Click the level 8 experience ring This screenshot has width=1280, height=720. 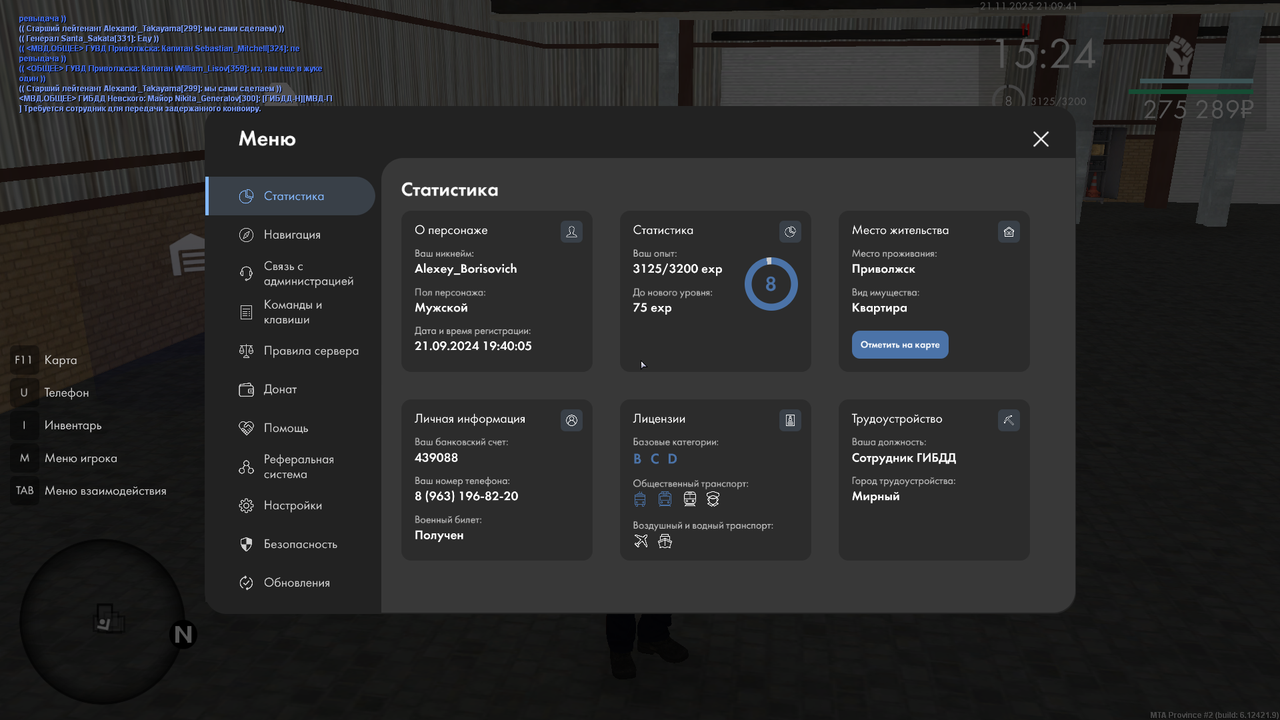[771, 284]
